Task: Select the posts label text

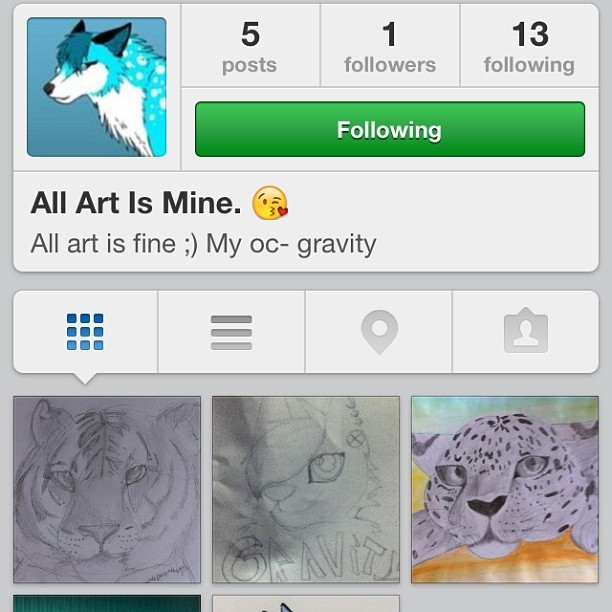Action: (x=250, y=66)
